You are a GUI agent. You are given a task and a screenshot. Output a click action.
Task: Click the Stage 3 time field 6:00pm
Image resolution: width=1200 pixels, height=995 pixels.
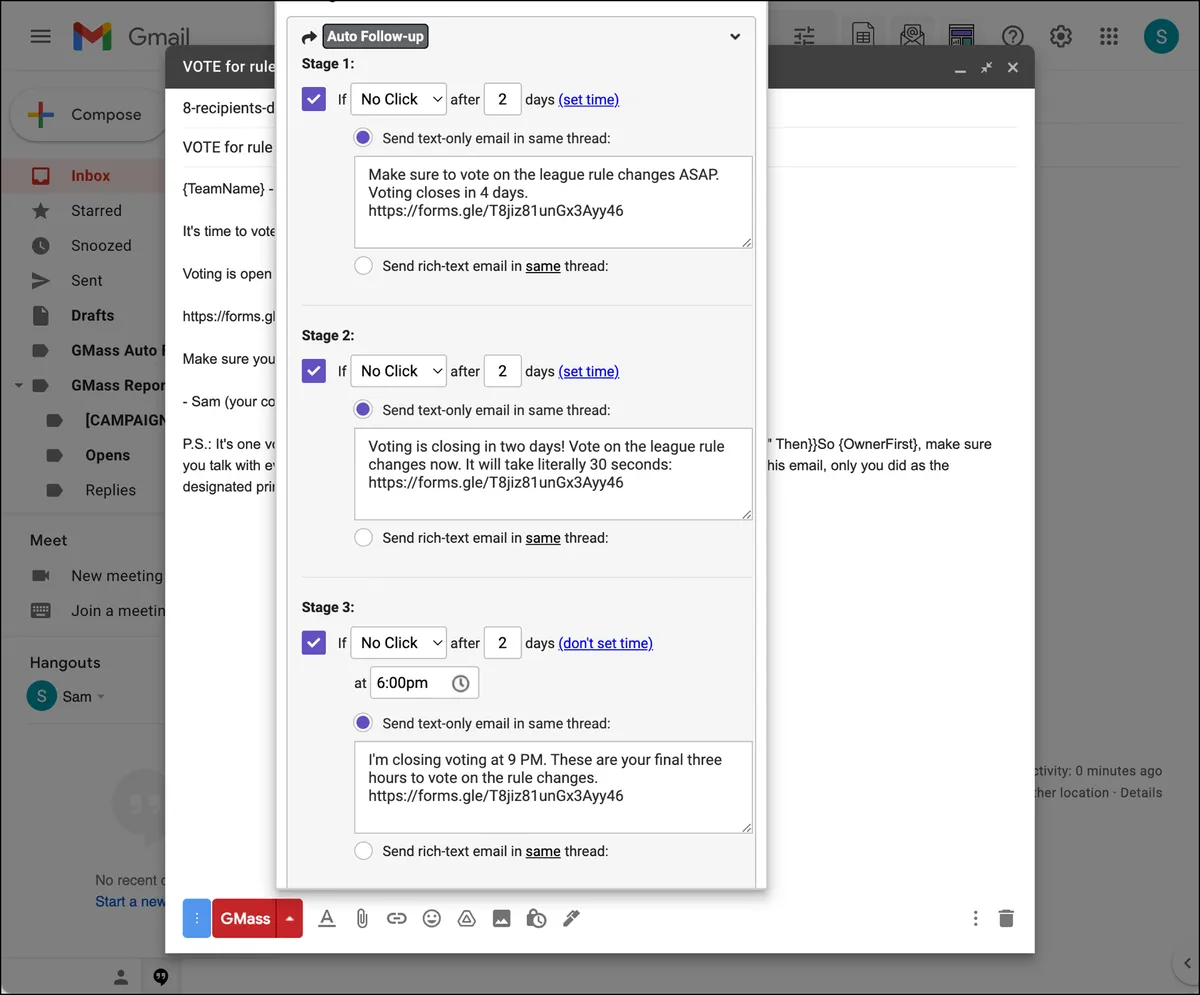424,683
